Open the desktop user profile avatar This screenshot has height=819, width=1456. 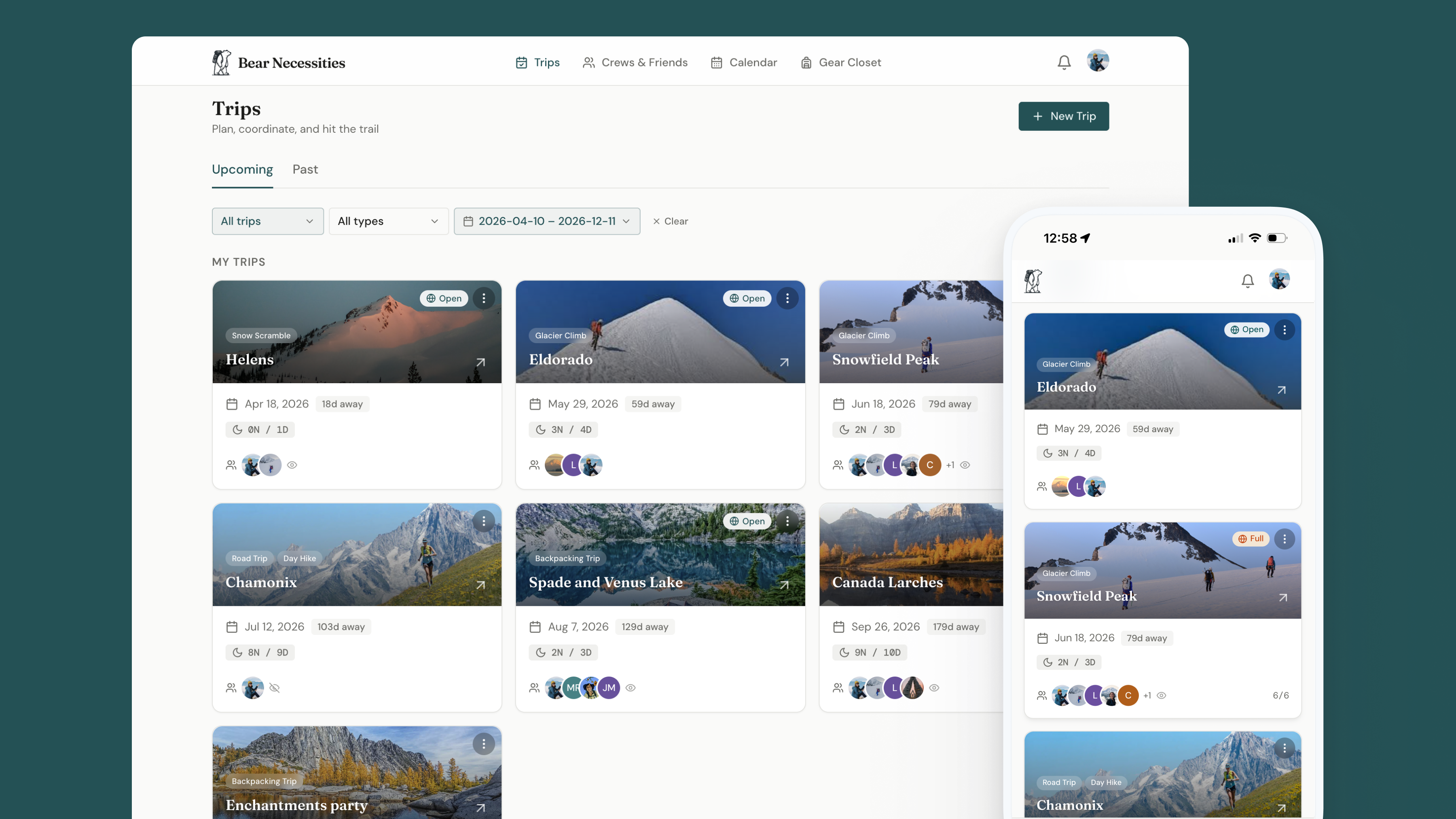tap(1098, 61)
